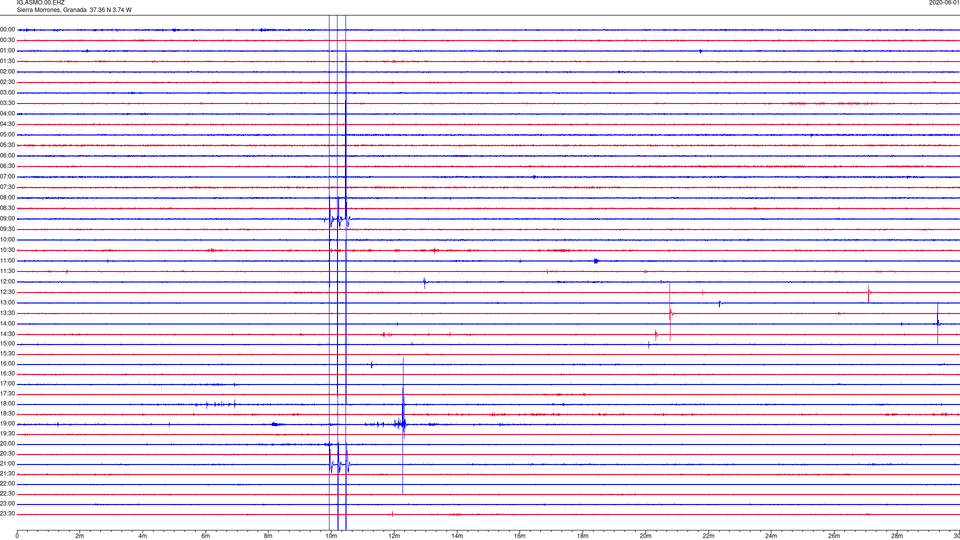Click the 18:30 time label
960x540 pixels.
click(x=7, y=414)
